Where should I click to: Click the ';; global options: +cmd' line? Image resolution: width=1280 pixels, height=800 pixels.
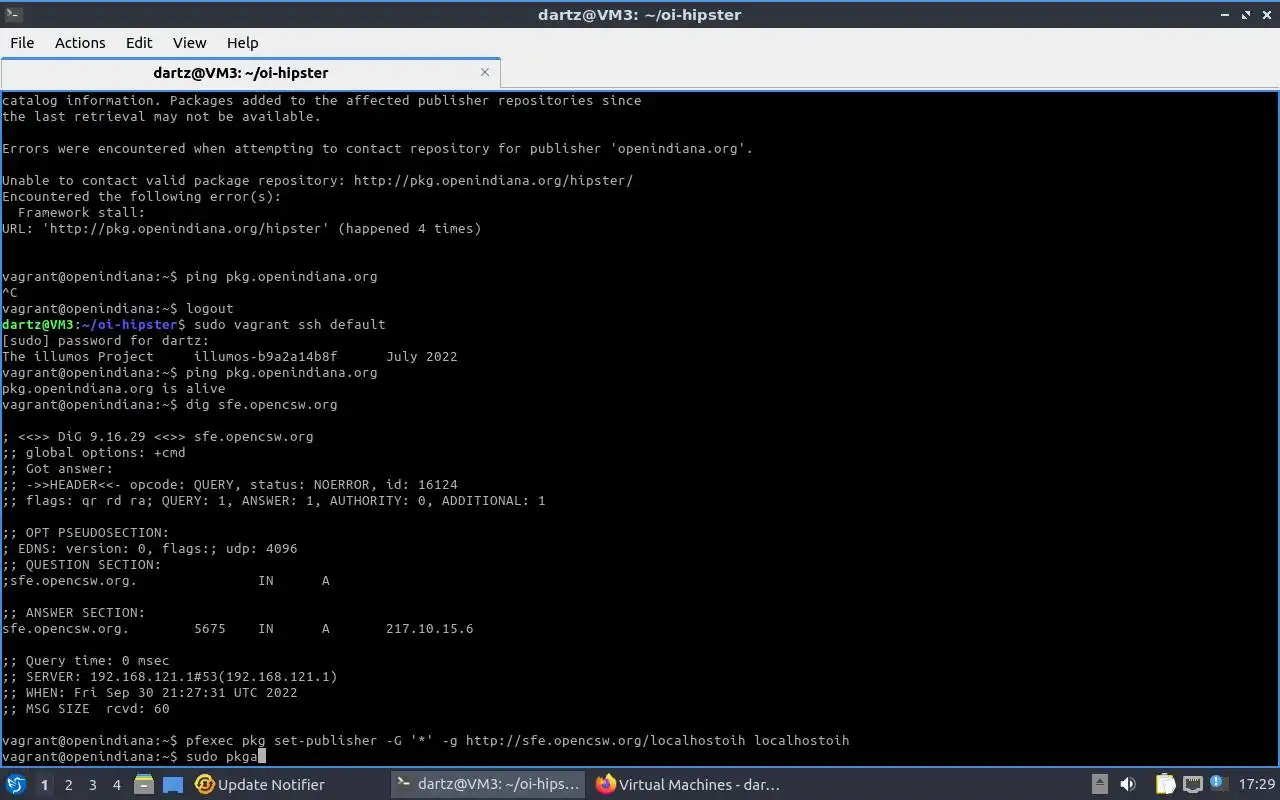(93, 453)
